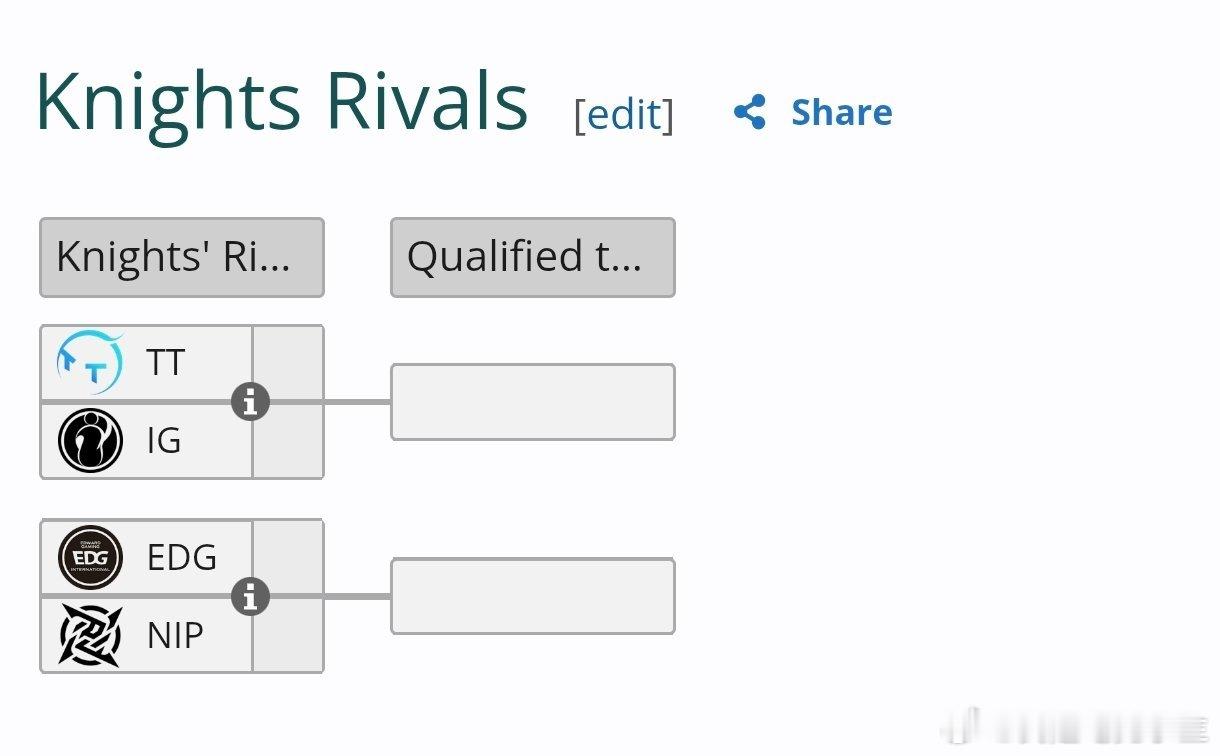Click the EDG team logo

[90, 557]
